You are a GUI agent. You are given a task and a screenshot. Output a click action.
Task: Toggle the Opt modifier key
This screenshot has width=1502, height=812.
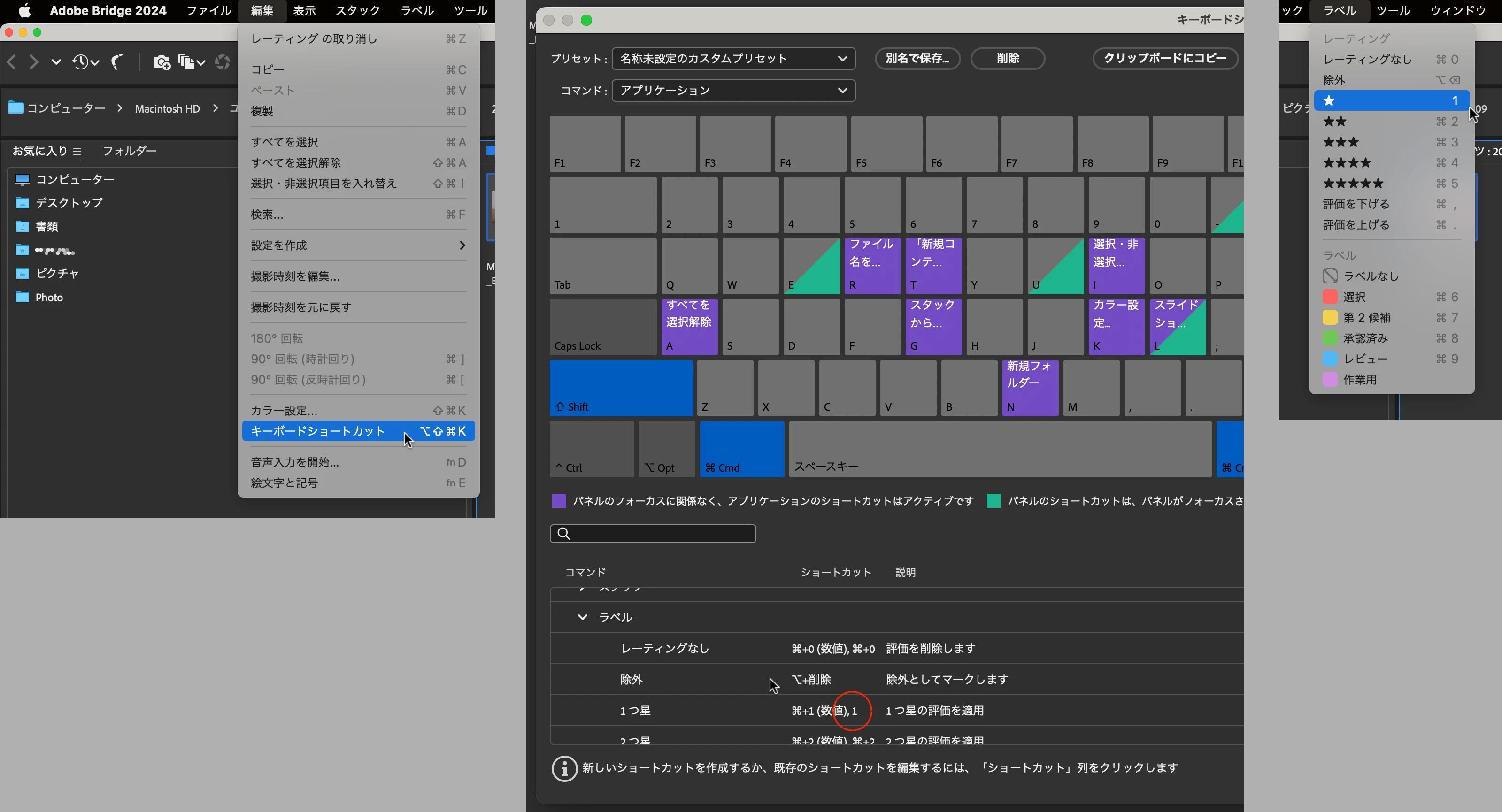pyautogui.click(x=666, y=449)
